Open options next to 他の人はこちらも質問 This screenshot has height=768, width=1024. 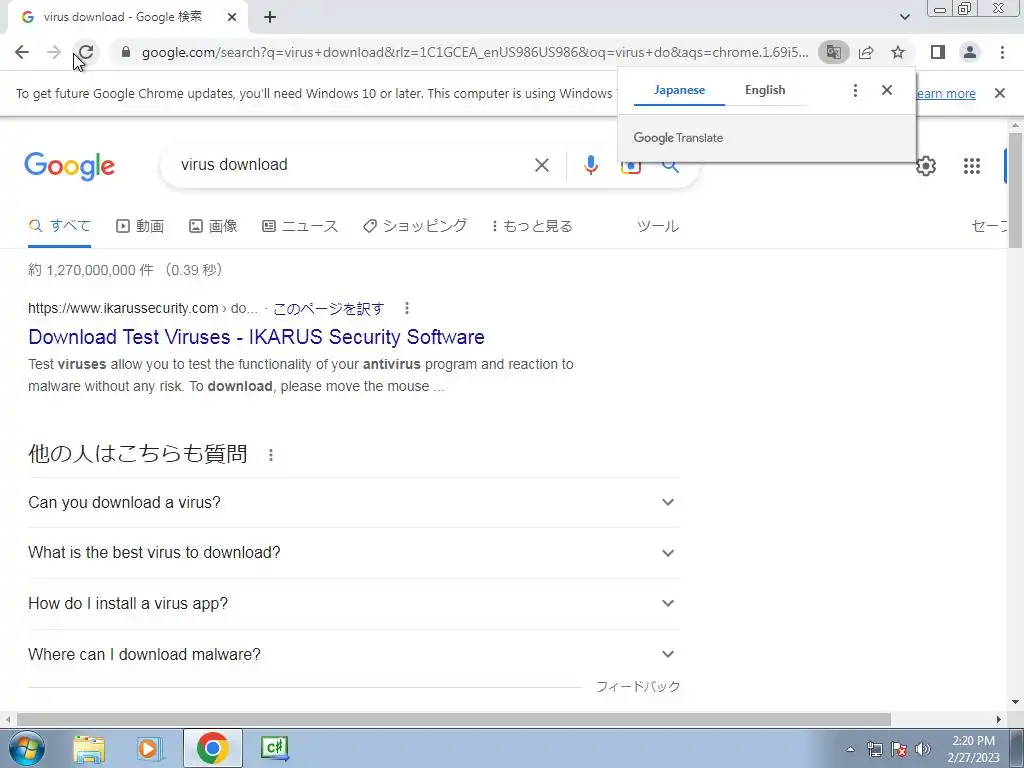click(271, 455)
